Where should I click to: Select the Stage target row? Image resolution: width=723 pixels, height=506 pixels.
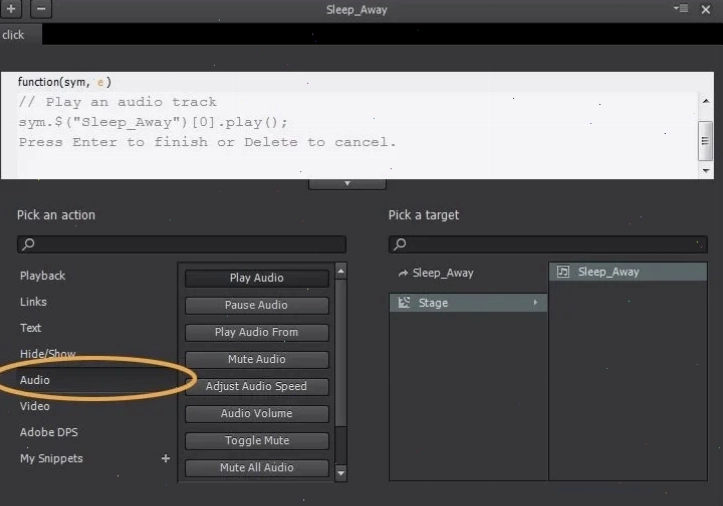point(468,303)
